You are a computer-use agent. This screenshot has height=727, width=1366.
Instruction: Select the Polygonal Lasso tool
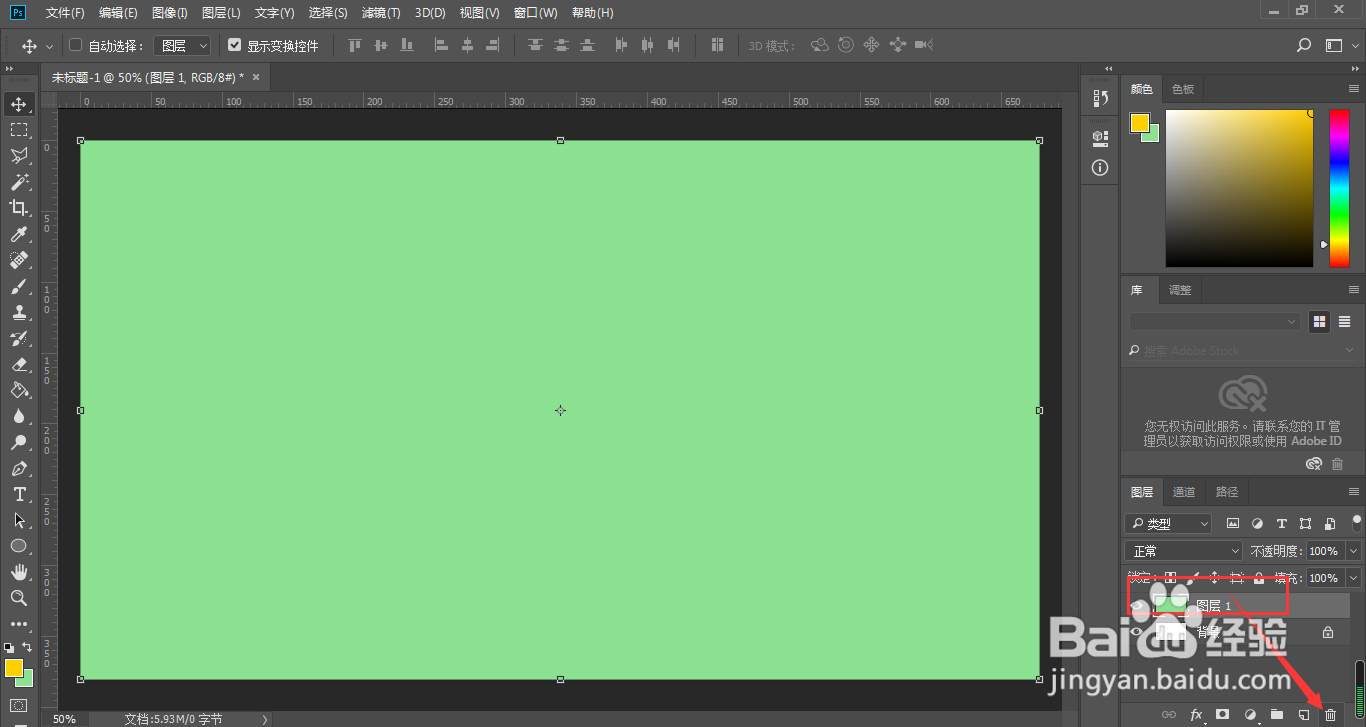coord(19,156)
